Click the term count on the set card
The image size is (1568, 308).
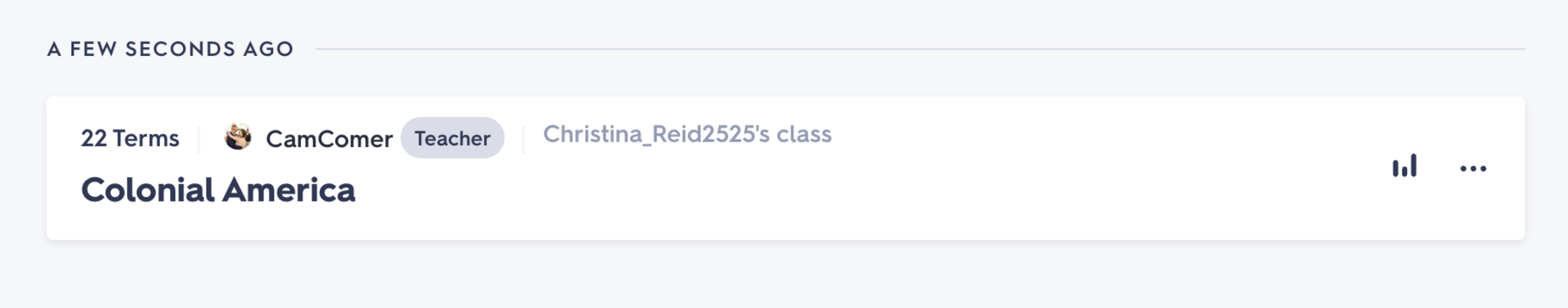[130, 138]
